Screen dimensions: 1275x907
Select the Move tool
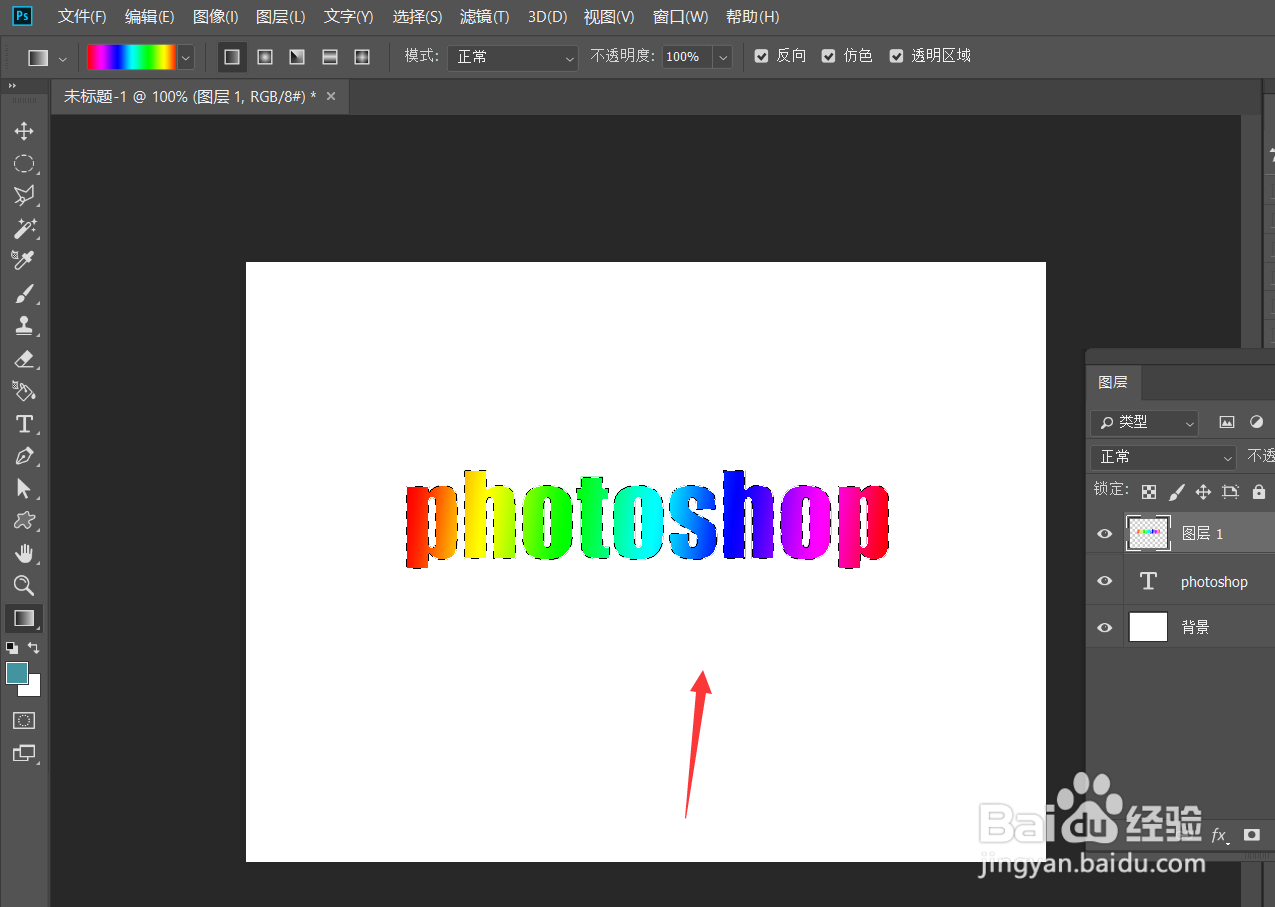[x=24, y=131]
